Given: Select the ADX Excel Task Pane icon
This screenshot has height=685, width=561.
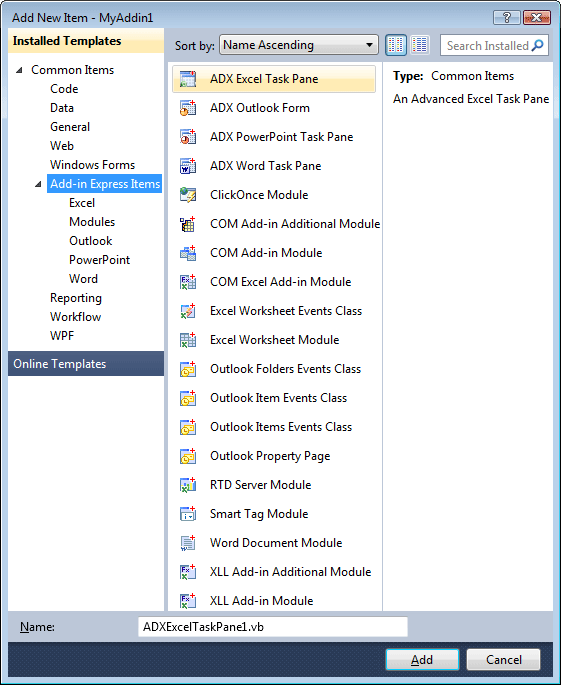Looking at the screenshot, I should point(188,79).
